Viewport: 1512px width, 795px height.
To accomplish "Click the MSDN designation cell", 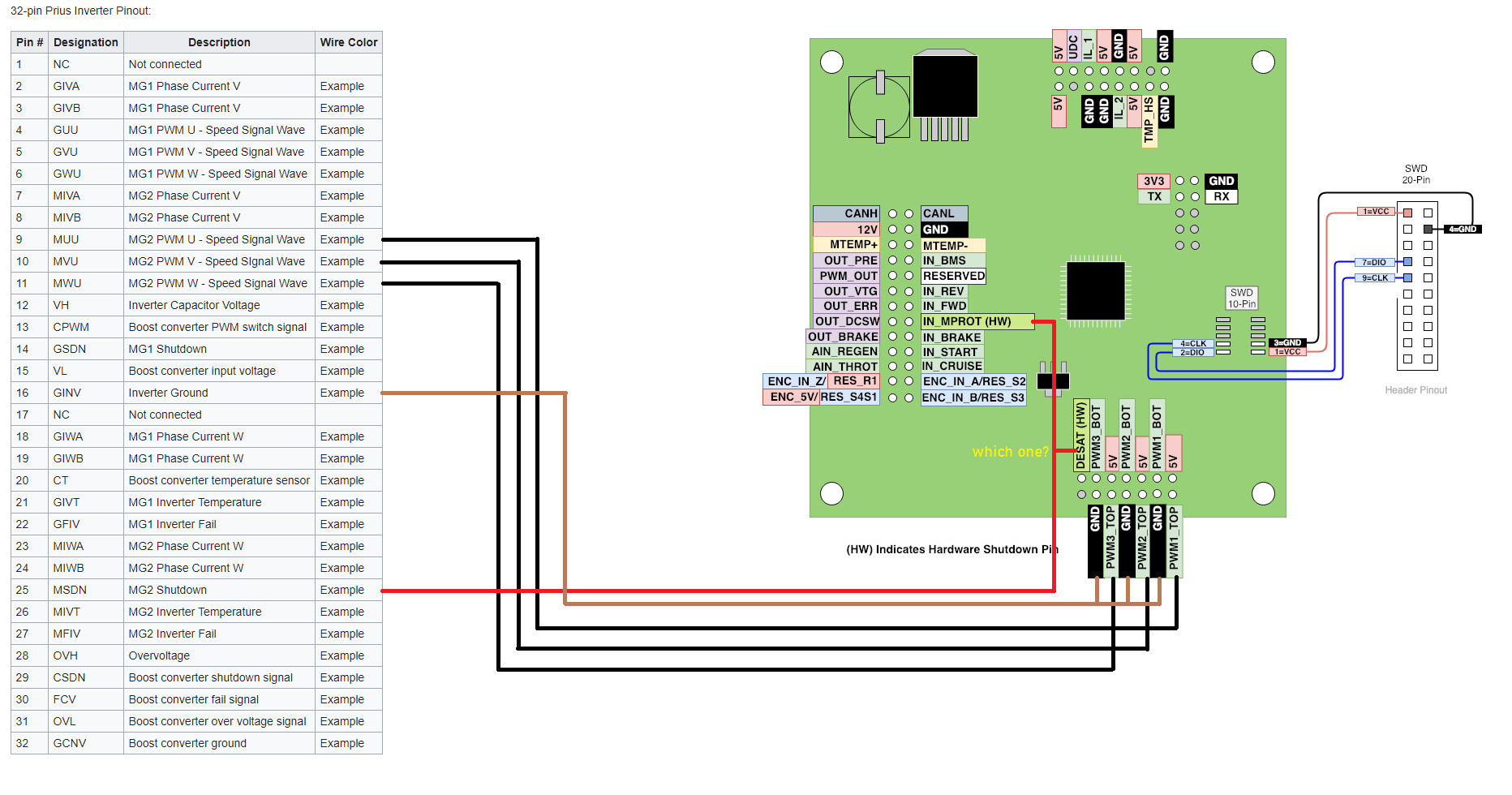I will [x=86, y=590].
